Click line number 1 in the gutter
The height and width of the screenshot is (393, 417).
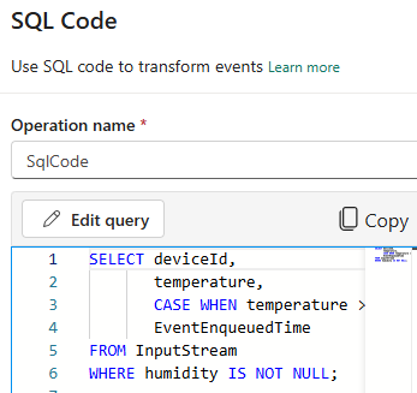(x=53, y=259)
